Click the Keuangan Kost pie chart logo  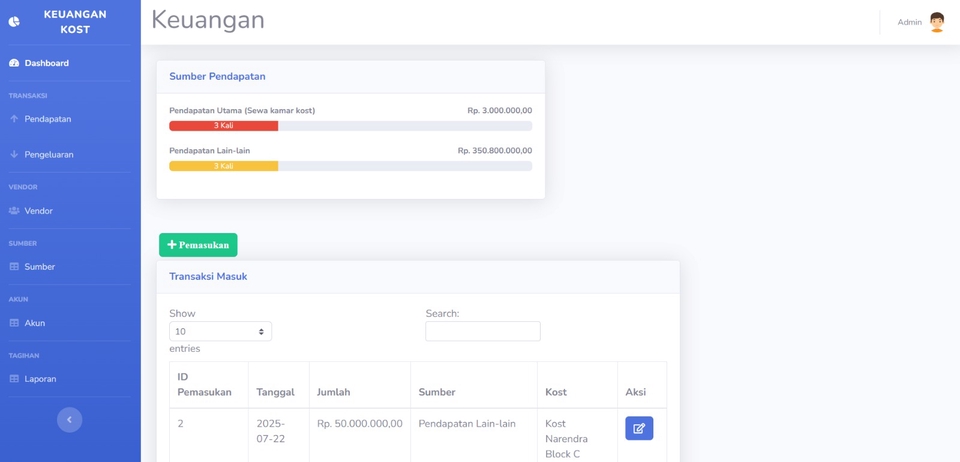click(14, 22)
